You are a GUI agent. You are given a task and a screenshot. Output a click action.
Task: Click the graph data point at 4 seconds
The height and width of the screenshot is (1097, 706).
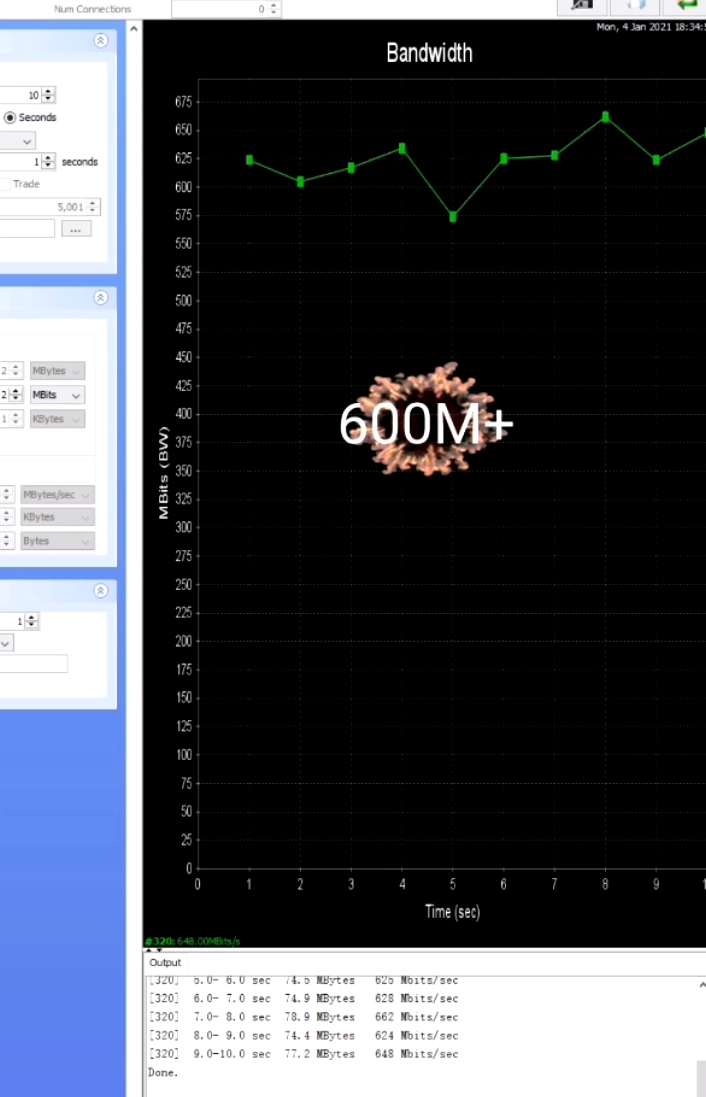pos(402,148)
